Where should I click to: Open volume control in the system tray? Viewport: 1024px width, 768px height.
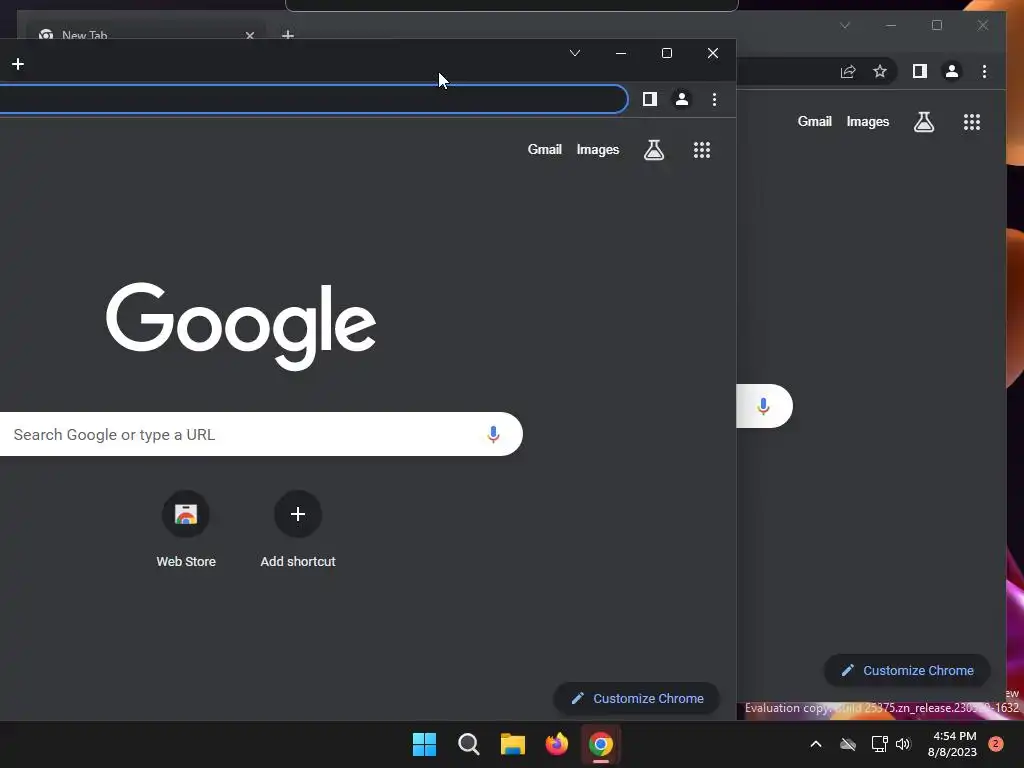pyautogui.click(x=903, y=744)
